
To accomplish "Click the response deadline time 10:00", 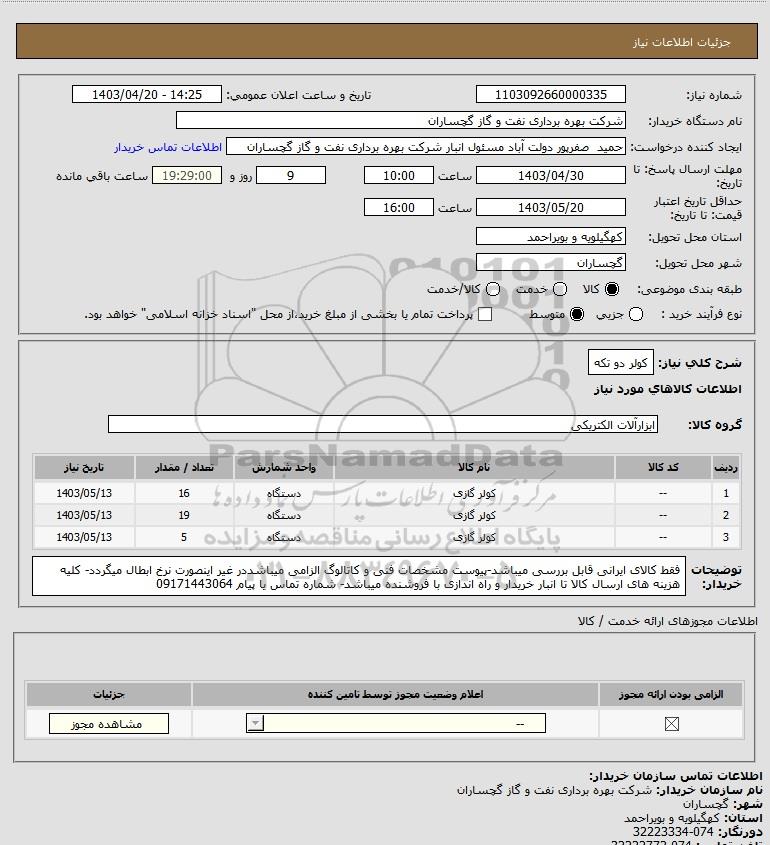I will click(x=399, y=176).
